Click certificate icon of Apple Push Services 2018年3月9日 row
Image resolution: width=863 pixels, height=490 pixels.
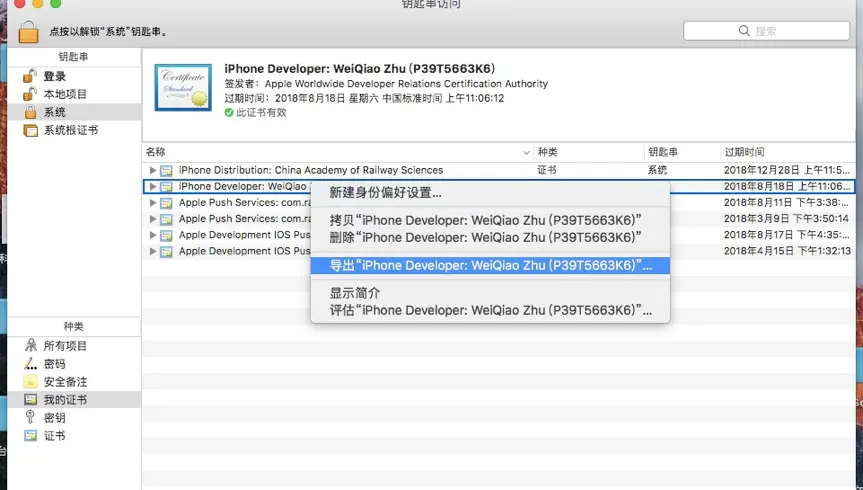[166, 219]
